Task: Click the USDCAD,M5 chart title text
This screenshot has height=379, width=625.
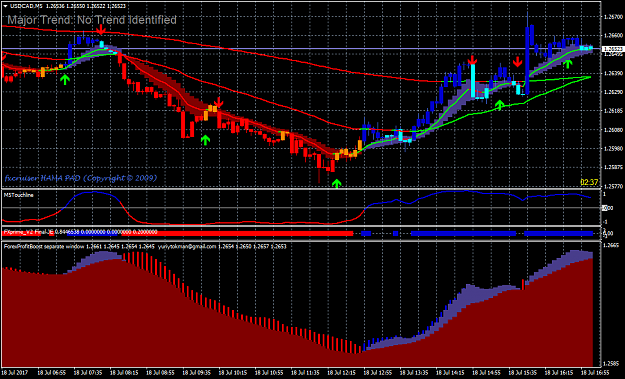Action: pyautogui.click(x=27, y=6)
